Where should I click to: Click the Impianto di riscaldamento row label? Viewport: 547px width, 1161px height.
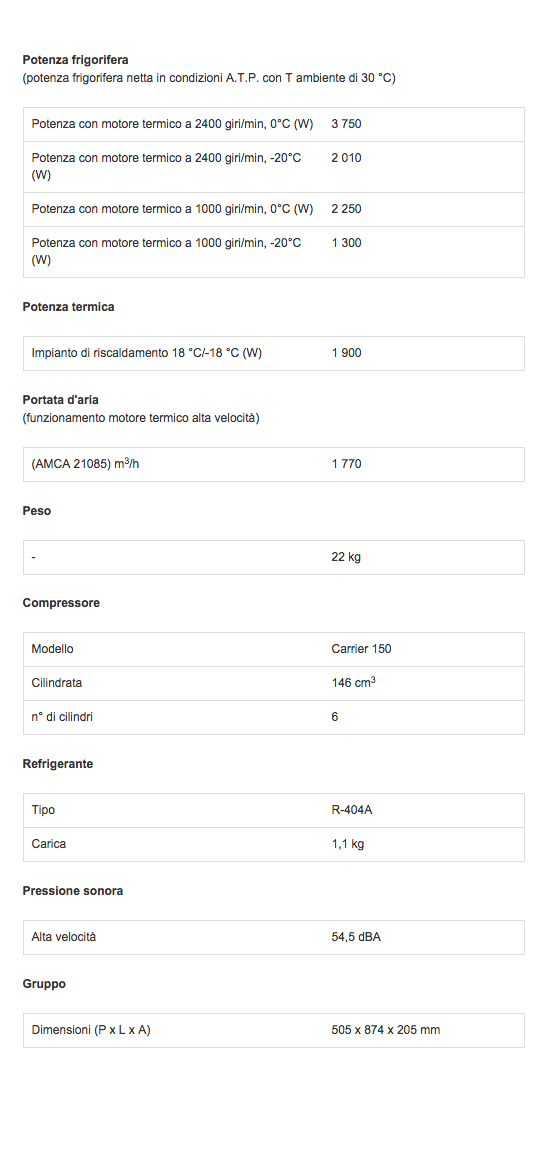147,353
